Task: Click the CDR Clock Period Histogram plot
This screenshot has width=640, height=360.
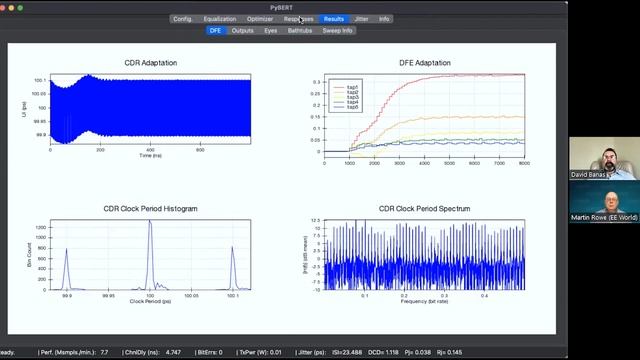Action: tap(151, 255)
